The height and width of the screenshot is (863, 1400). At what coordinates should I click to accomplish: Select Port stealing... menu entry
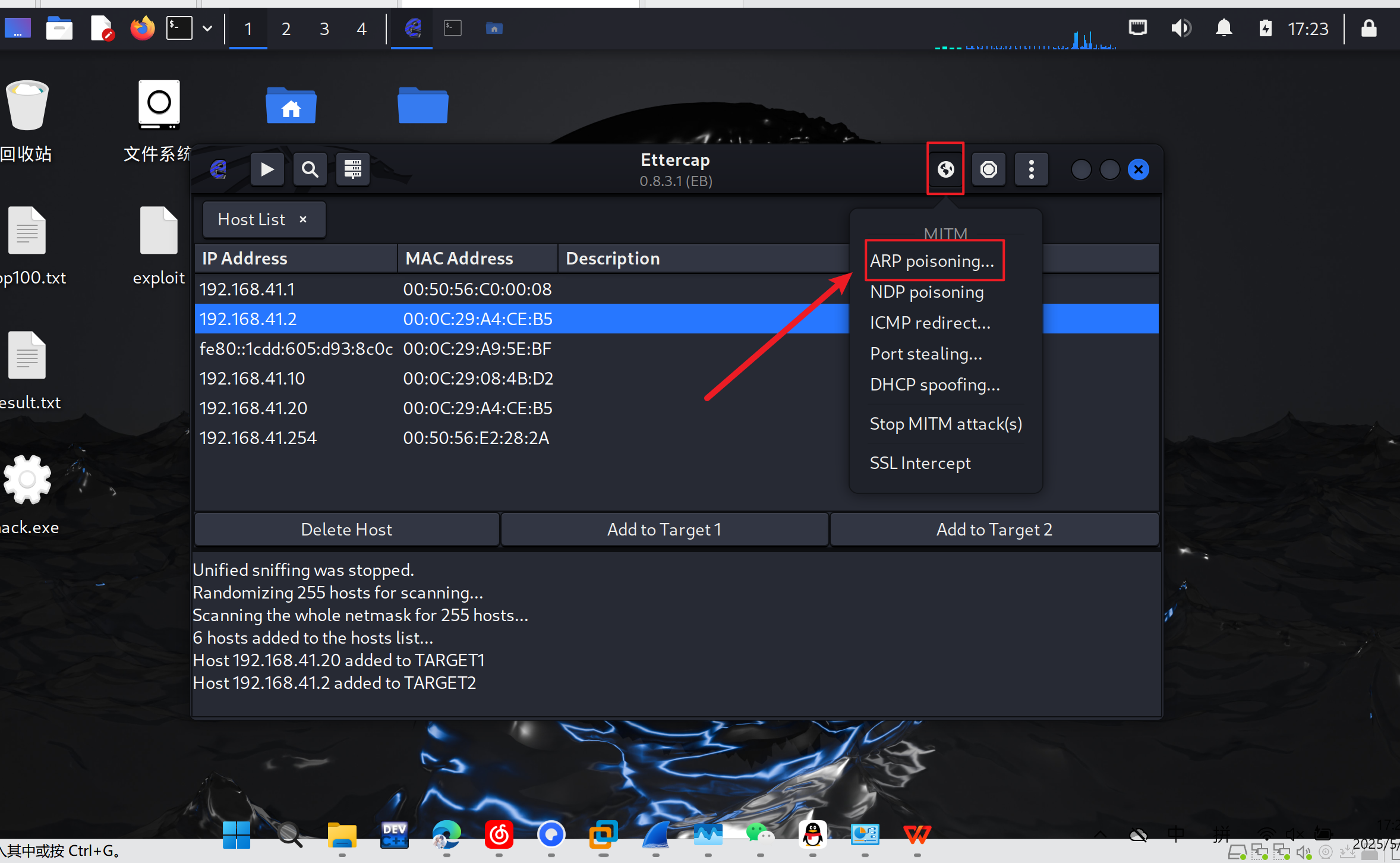926,354
